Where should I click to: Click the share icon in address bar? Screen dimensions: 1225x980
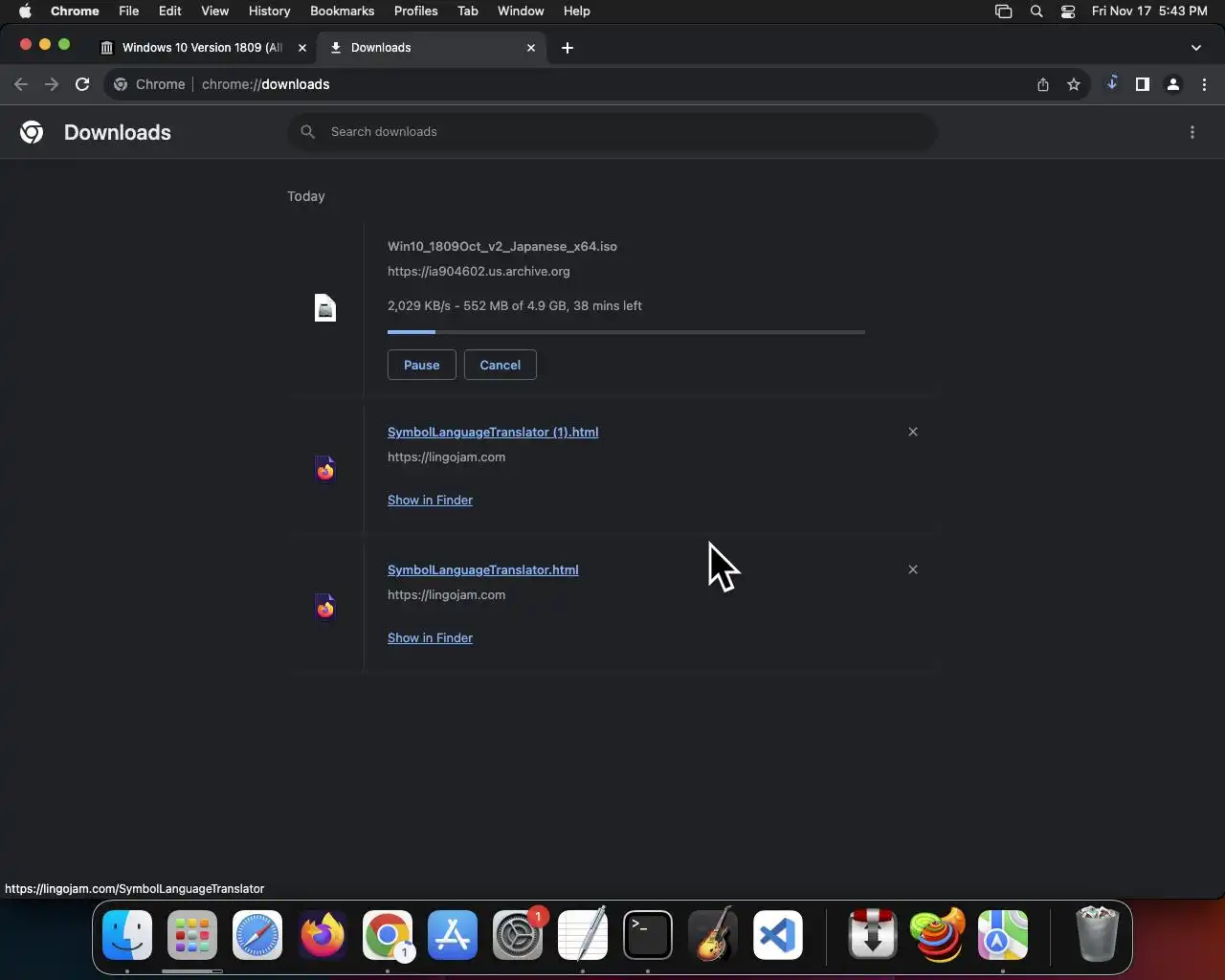pyautogui.click(x=1043, y=84)
